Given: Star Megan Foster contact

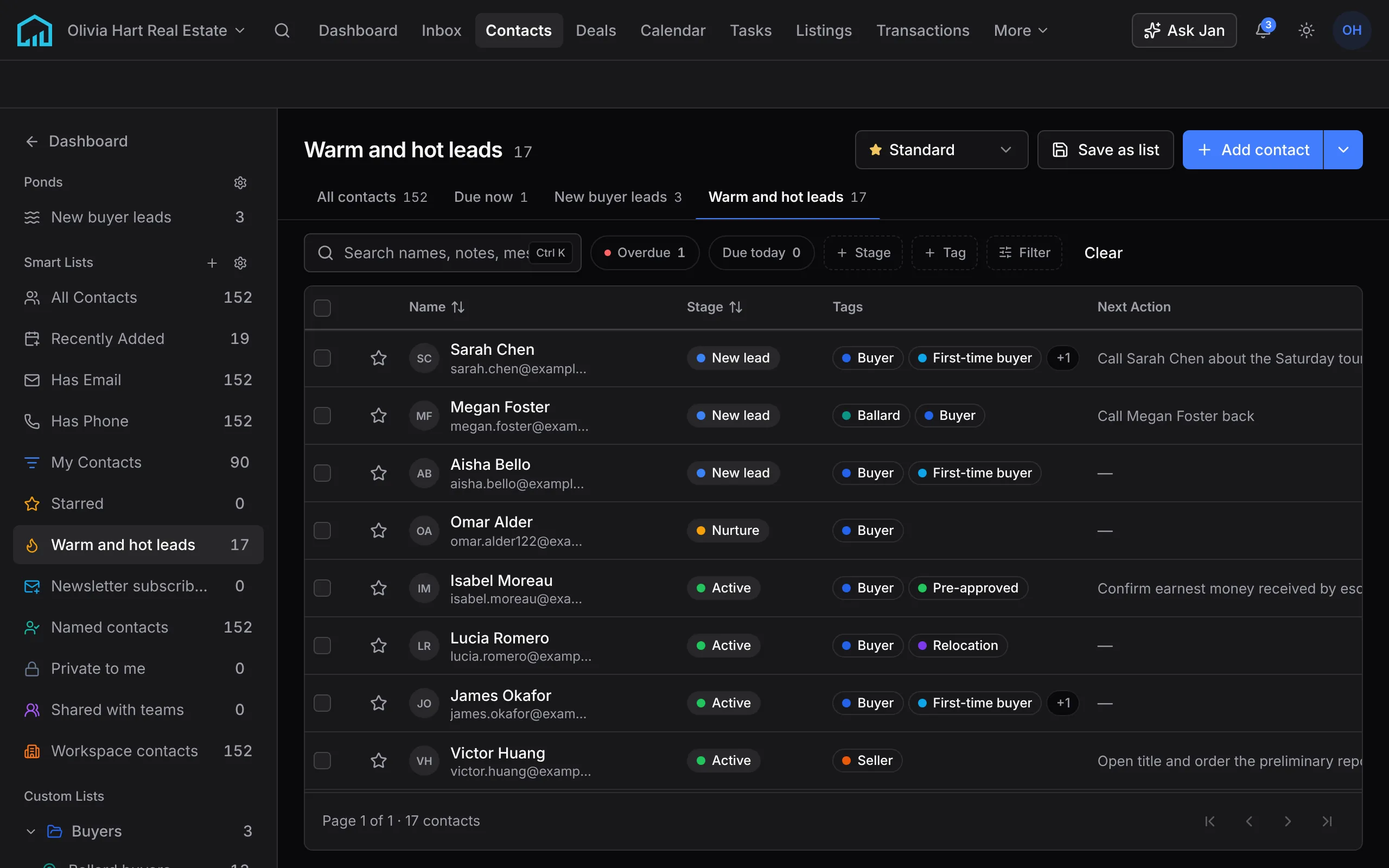Looking at the screenshot, I should click(x=378, y=416).
